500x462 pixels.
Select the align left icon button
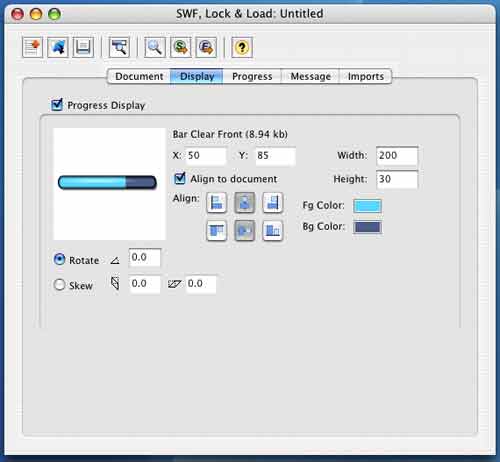pyautogui.click(x=217, y=203)
